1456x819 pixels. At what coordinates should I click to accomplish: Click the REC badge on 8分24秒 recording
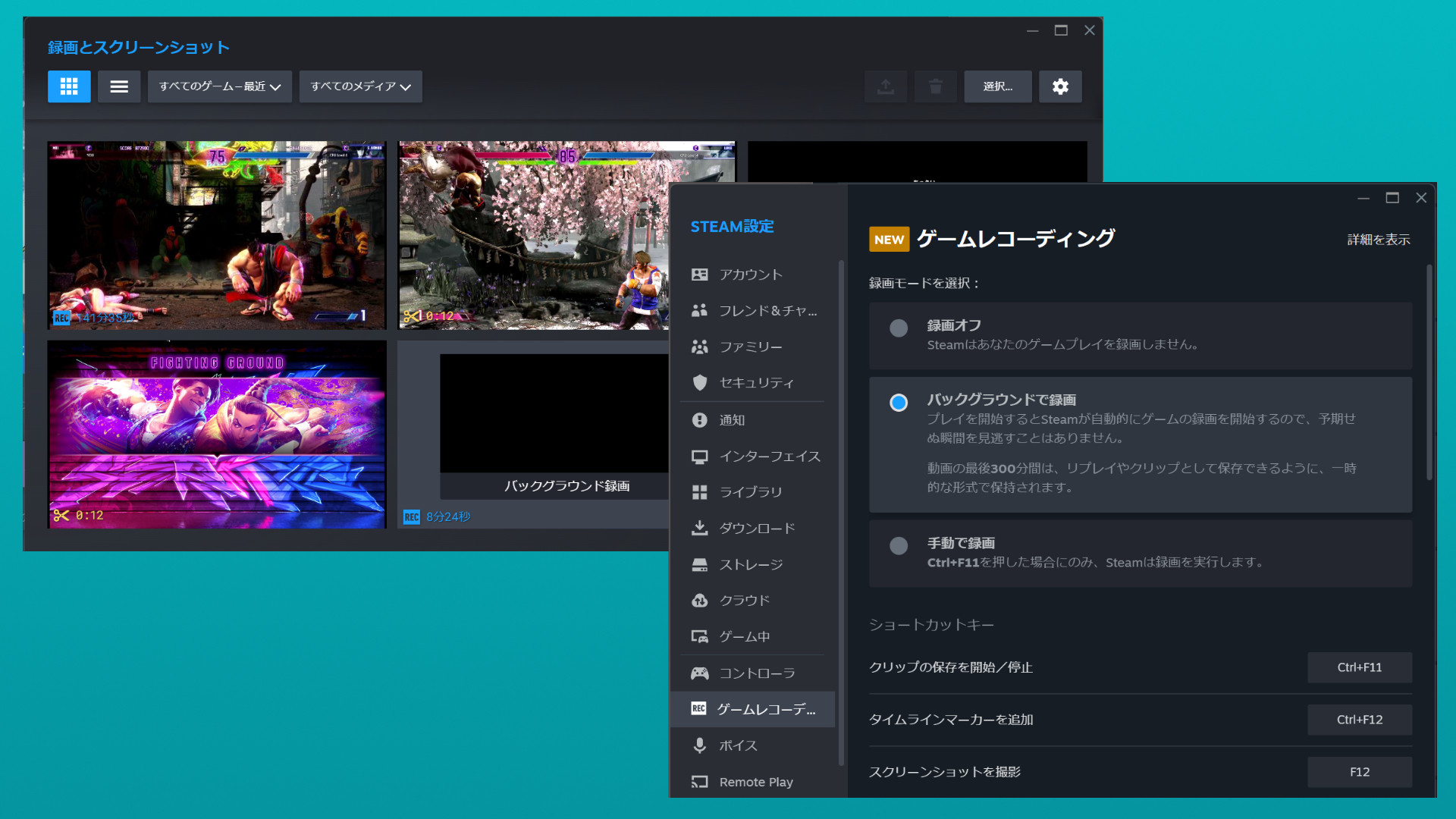[x=412, y=517]
